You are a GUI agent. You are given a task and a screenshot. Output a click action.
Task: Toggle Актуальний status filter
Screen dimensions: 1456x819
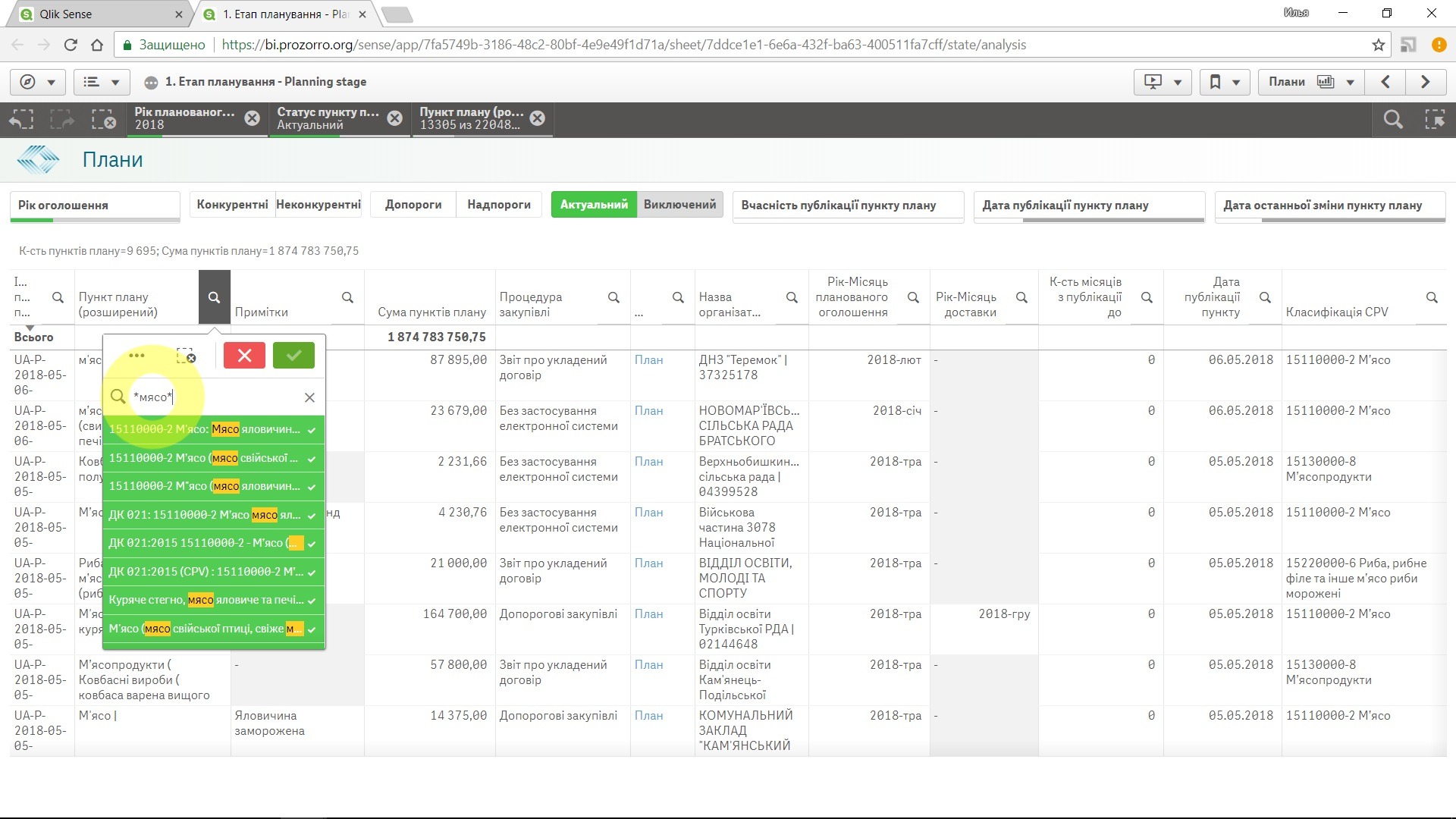click(x=594, y=205)
